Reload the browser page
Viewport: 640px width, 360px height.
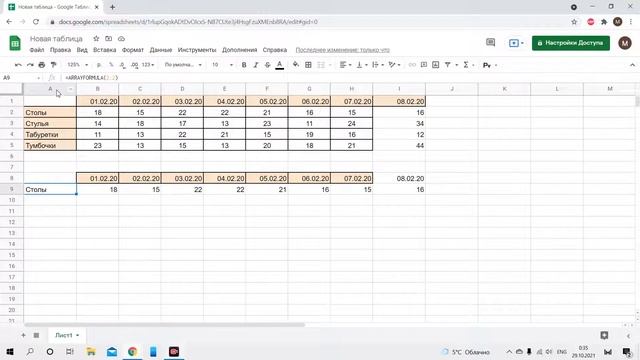coord(36,22)
